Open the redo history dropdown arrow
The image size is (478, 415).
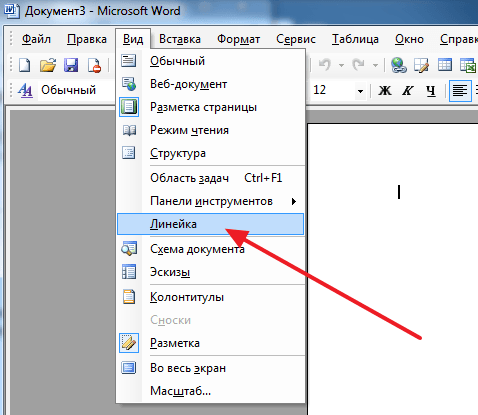[375, 65]
